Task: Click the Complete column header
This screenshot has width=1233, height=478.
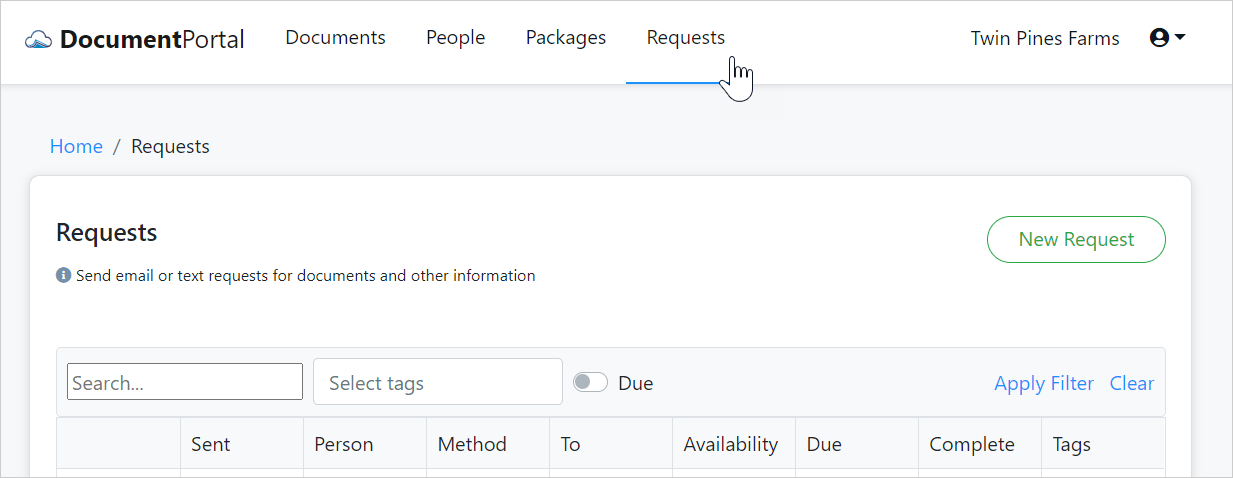Action: [x=971, y=444]
